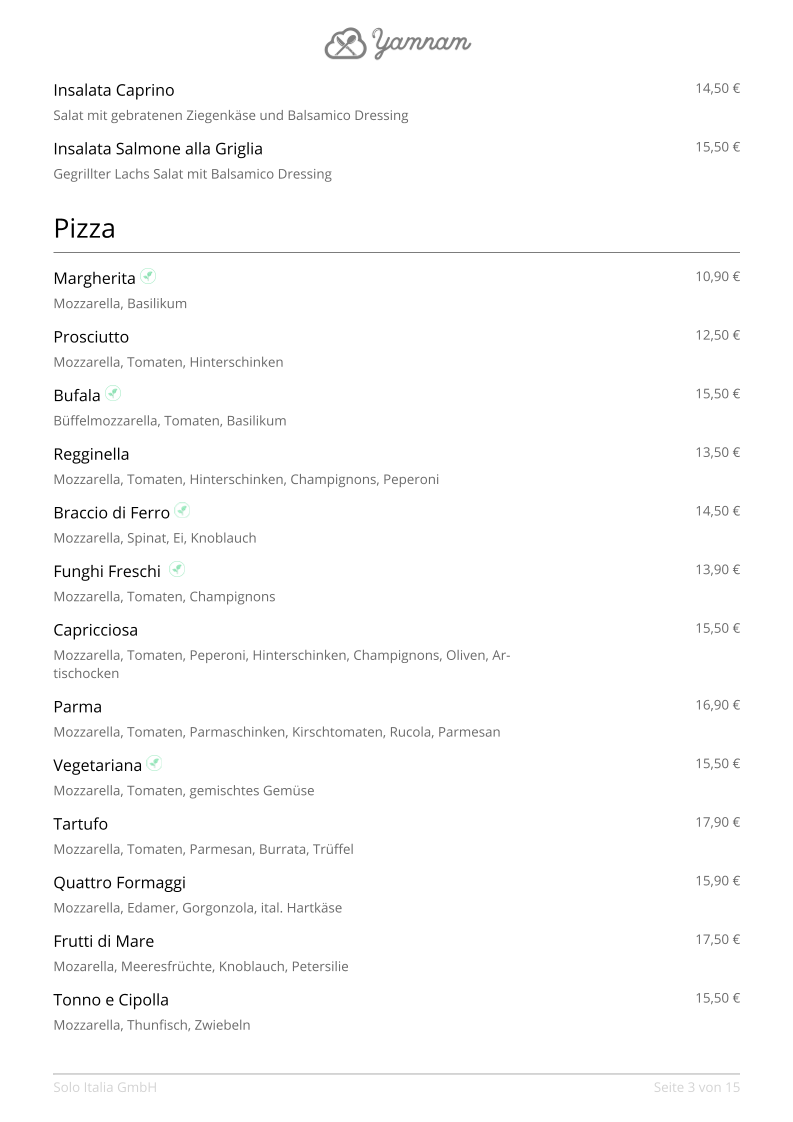The height and width of the screenshot is (1122, 793).
Task: Click the Solo Italia GmbH footer text
Action: click(105, 1087)
